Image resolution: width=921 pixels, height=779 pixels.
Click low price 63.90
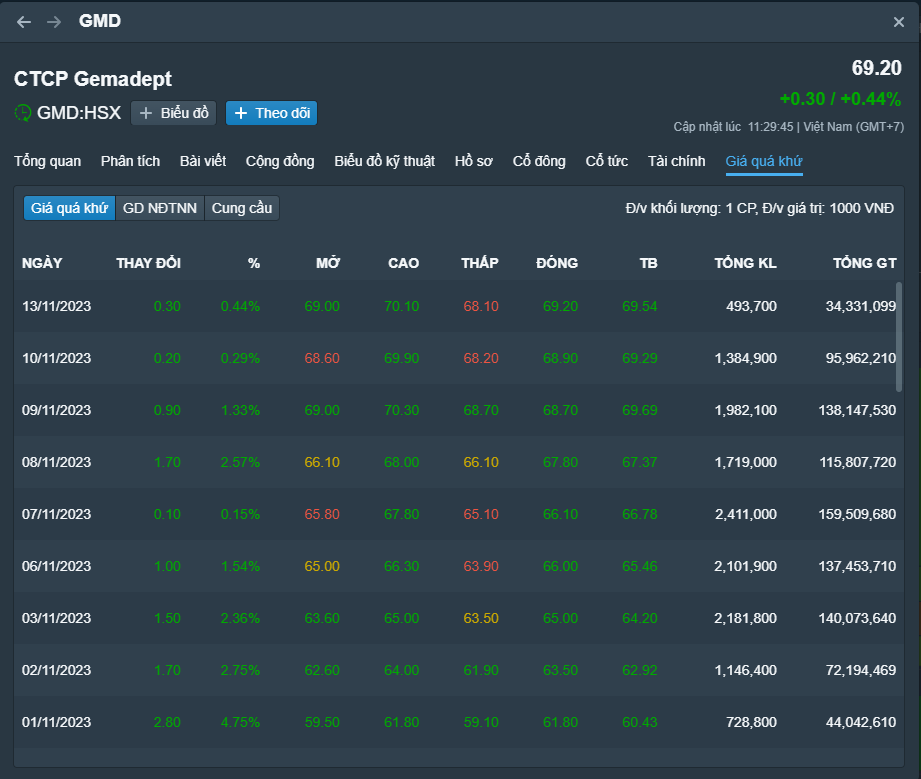click(481, 566)
